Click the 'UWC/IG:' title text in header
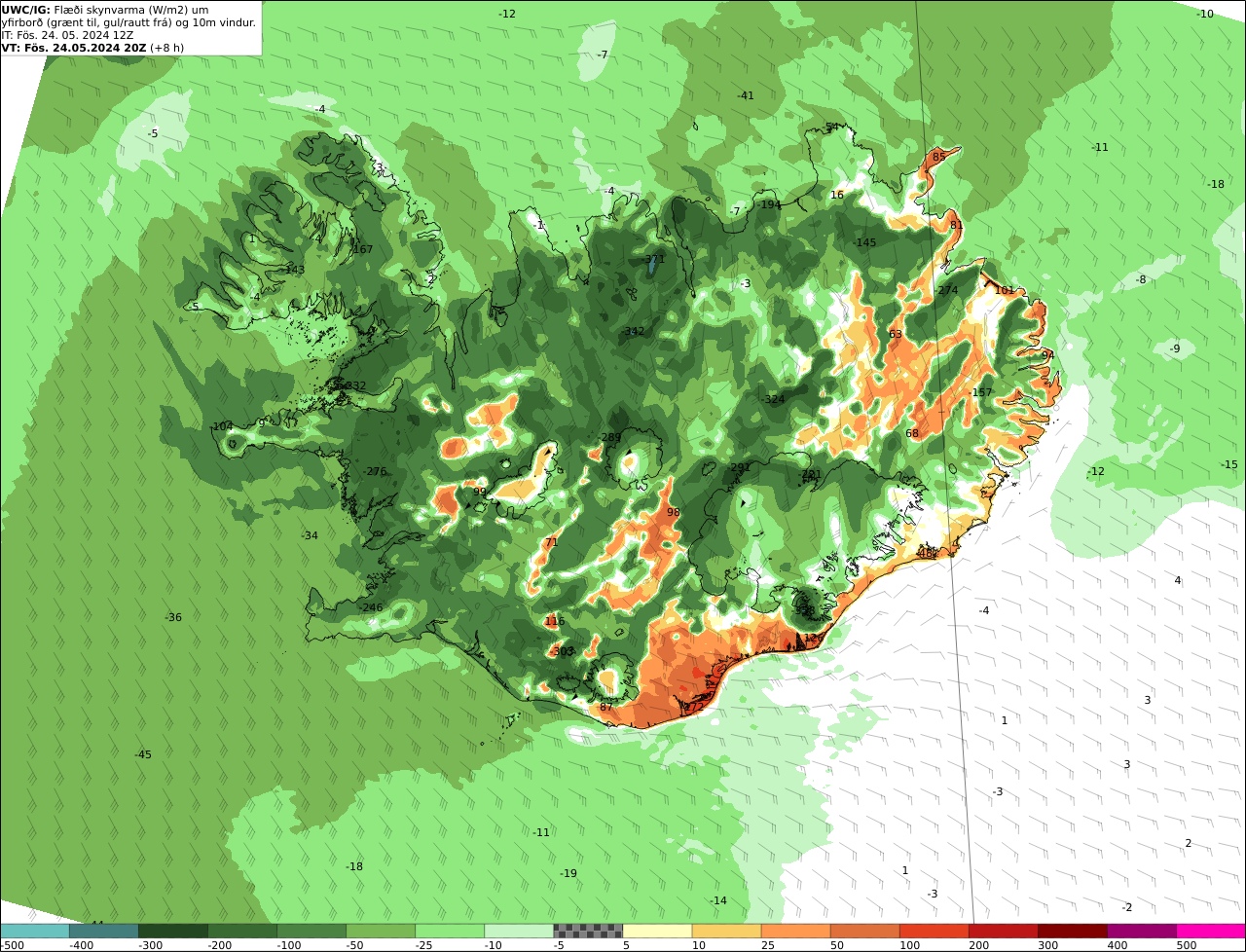 tap(25, 9)
